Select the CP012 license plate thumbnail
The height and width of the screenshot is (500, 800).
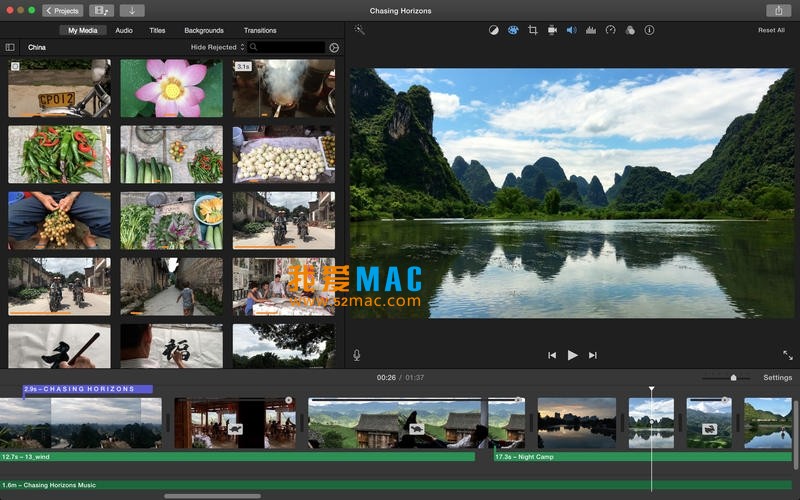(59, 88)
